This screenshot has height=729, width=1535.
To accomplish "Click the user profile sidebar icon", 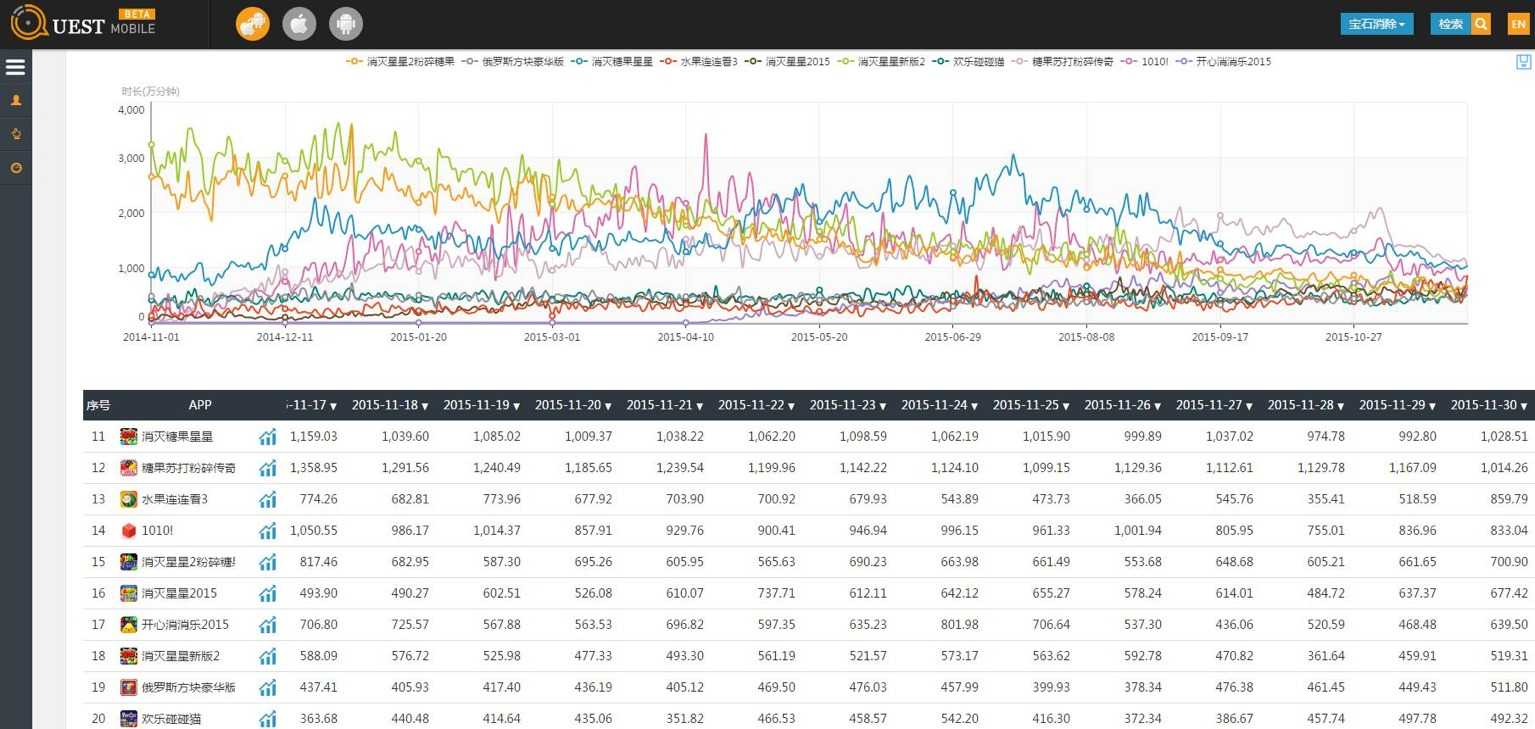I will pos(15,100).
